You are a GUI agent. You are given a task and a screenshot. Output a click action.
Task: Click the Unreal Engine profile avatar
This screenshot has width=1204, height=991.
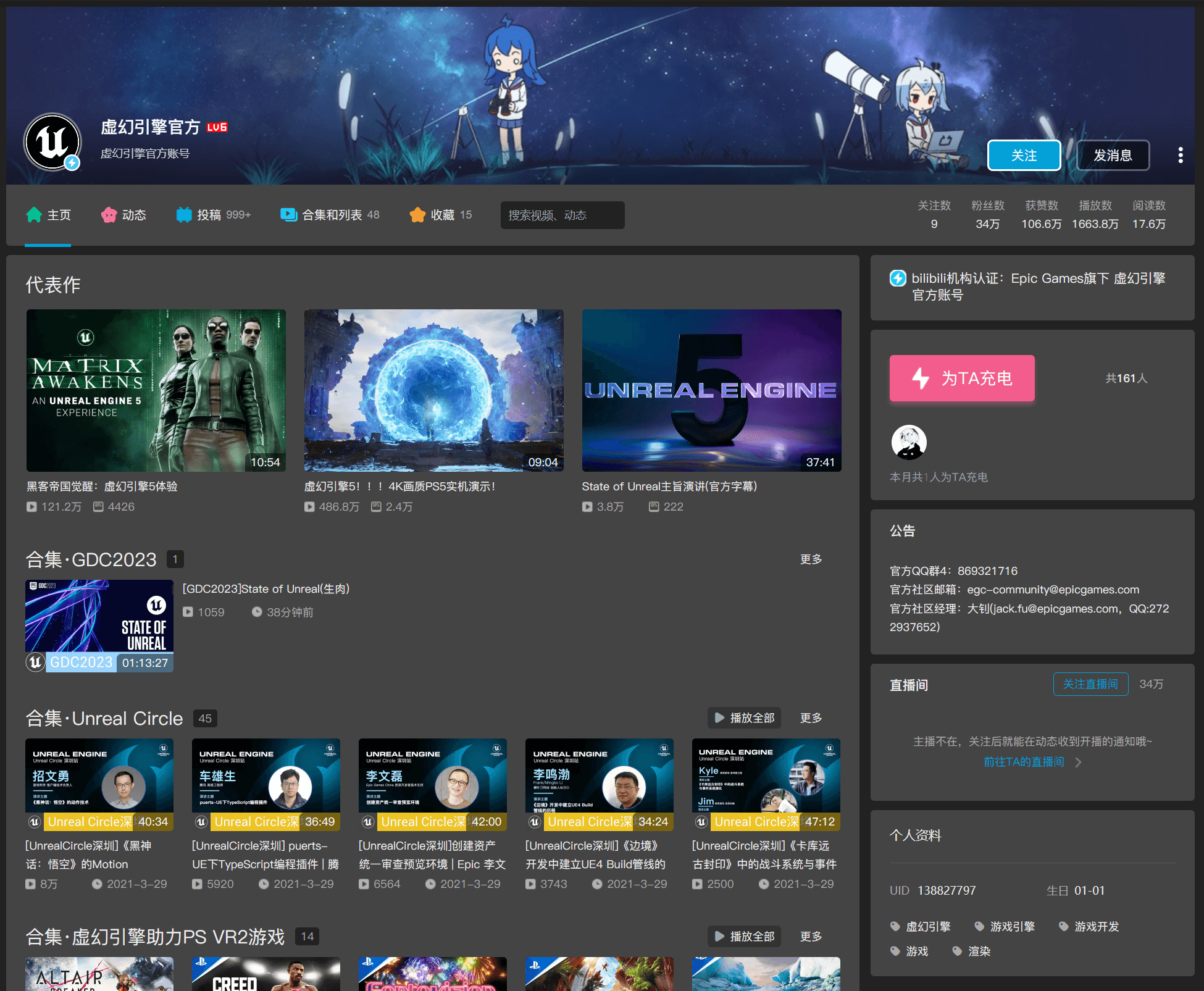52,141
